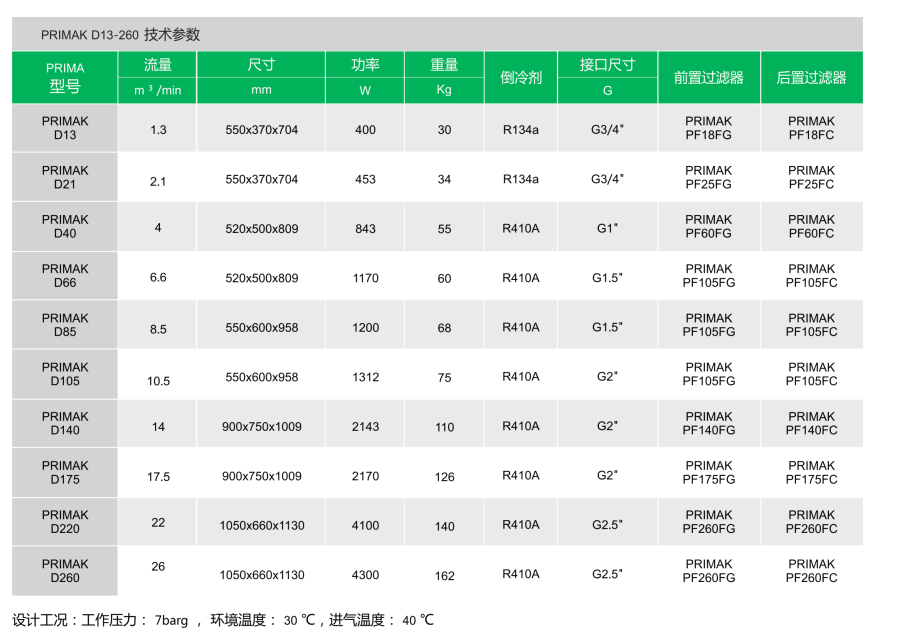916x639 pixels.
Task: Click the PRIMAK D13 model cell
Action: coord(65,128)
